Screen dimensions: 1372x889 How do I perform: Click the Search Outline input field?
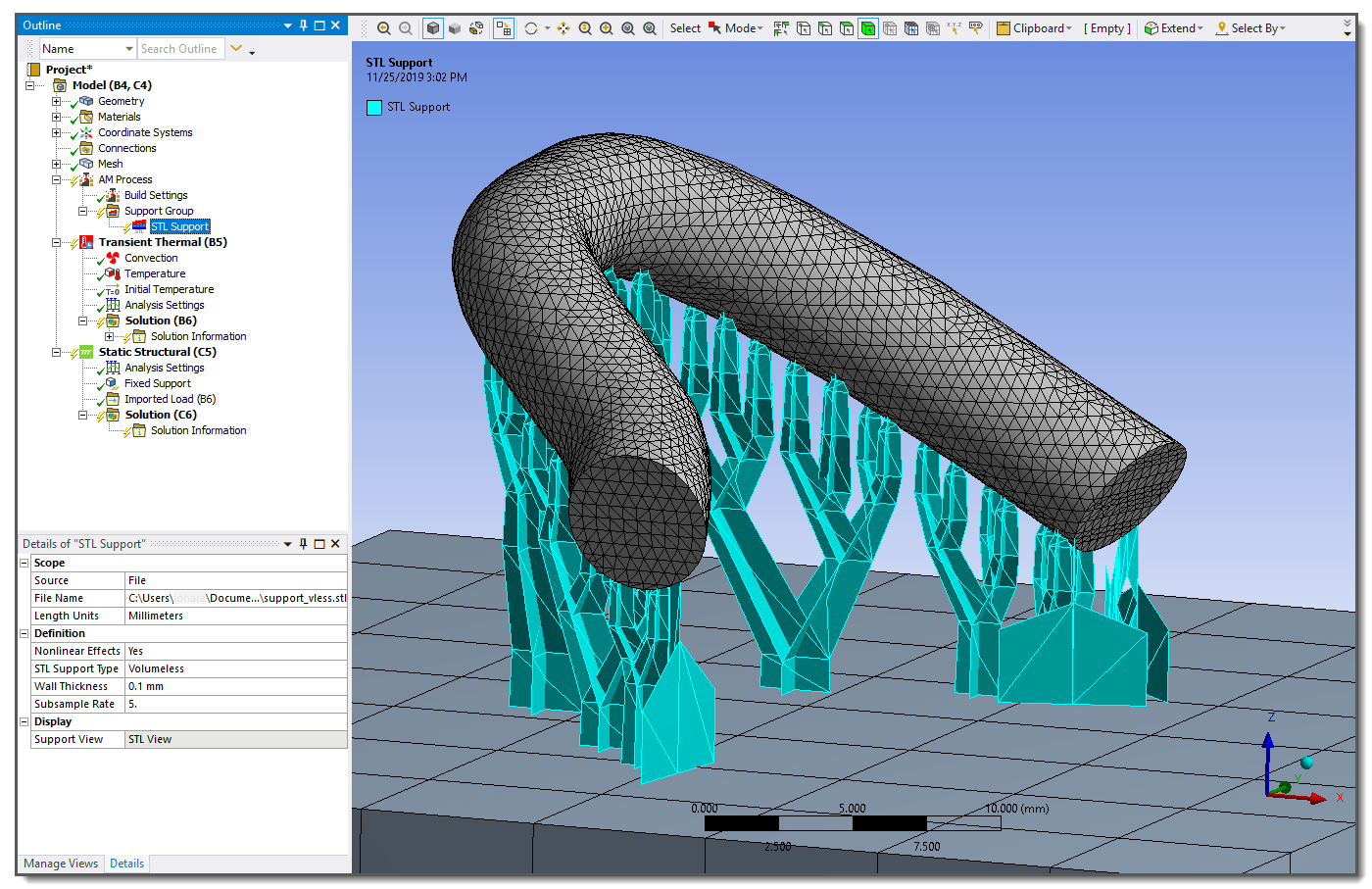pos(180,48)
